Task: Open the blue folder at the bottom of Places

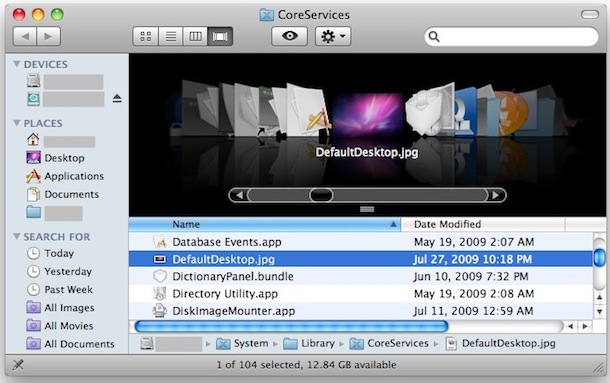Action: click(33, 212)
